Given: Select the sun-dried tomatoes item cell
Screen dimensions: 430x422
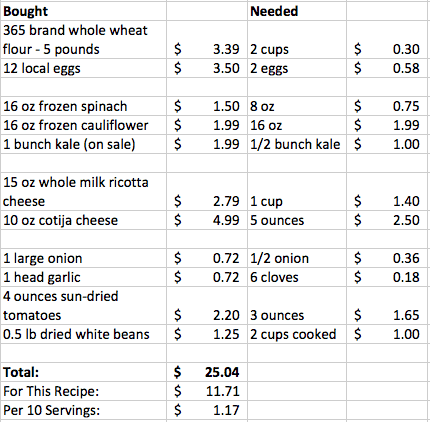Looking at the screenshot, I should click(x=83, y=306).
